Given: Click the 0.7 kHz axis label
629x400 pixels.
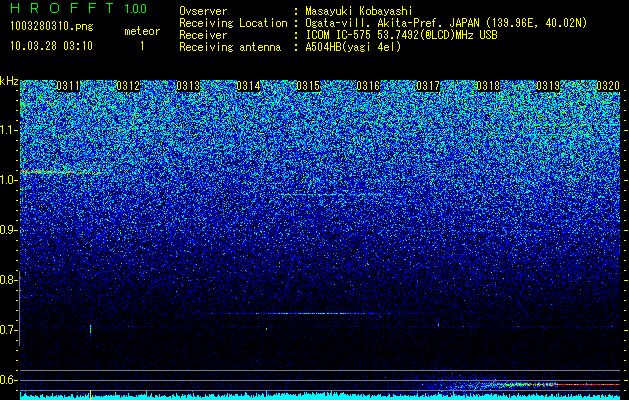Looking at the screenshot, I should 8,330.
